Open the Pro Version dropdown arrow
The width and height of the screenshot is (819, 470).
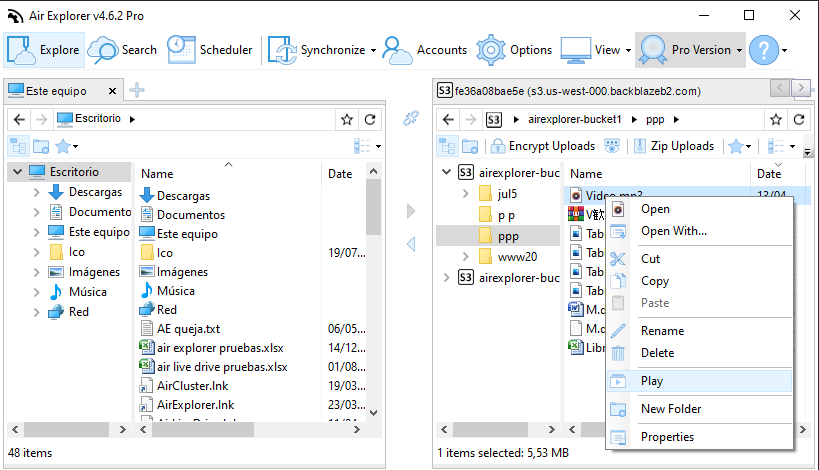(739, 51)
